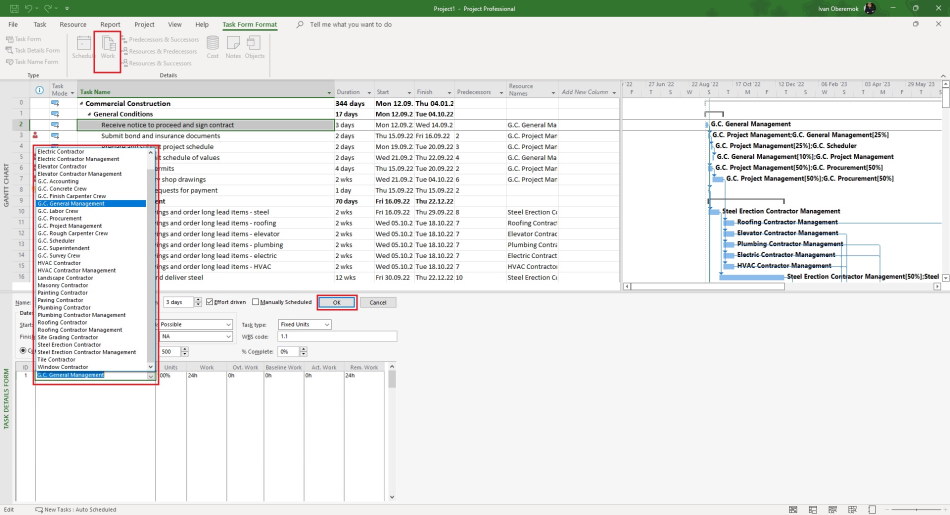Open the constraint date NA dropdown
Viewport: 950px width, 515px height.
coord(228,336)
